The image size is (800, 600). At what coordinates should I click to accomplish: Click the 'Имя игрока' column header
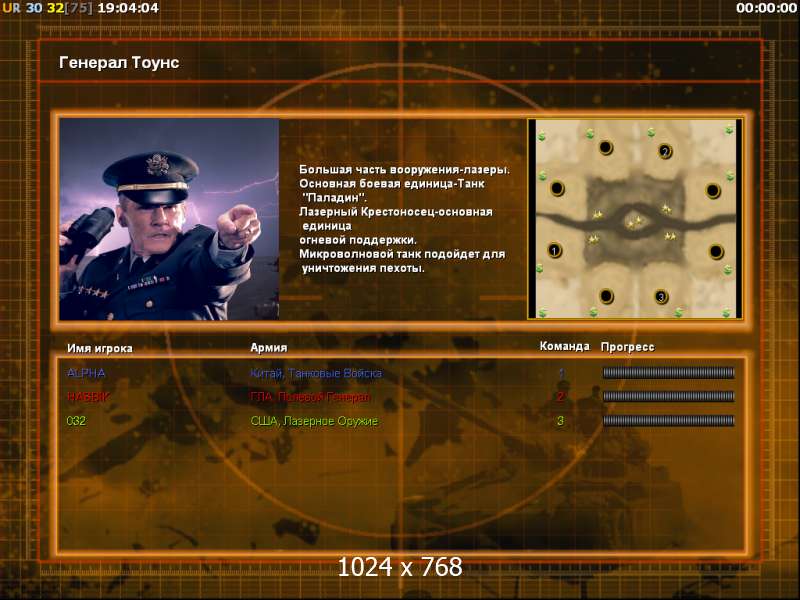click(100, 348)
